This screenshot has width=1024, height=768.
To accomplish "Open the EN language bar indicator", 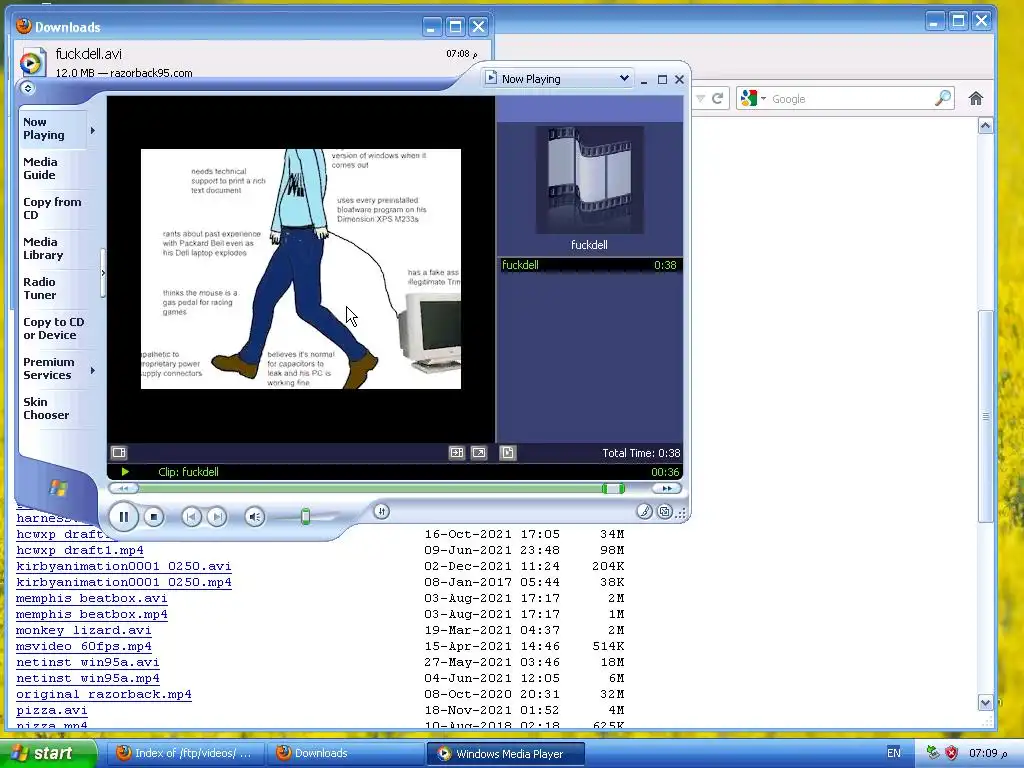I will pyautogui.click(x=893, y=753).
